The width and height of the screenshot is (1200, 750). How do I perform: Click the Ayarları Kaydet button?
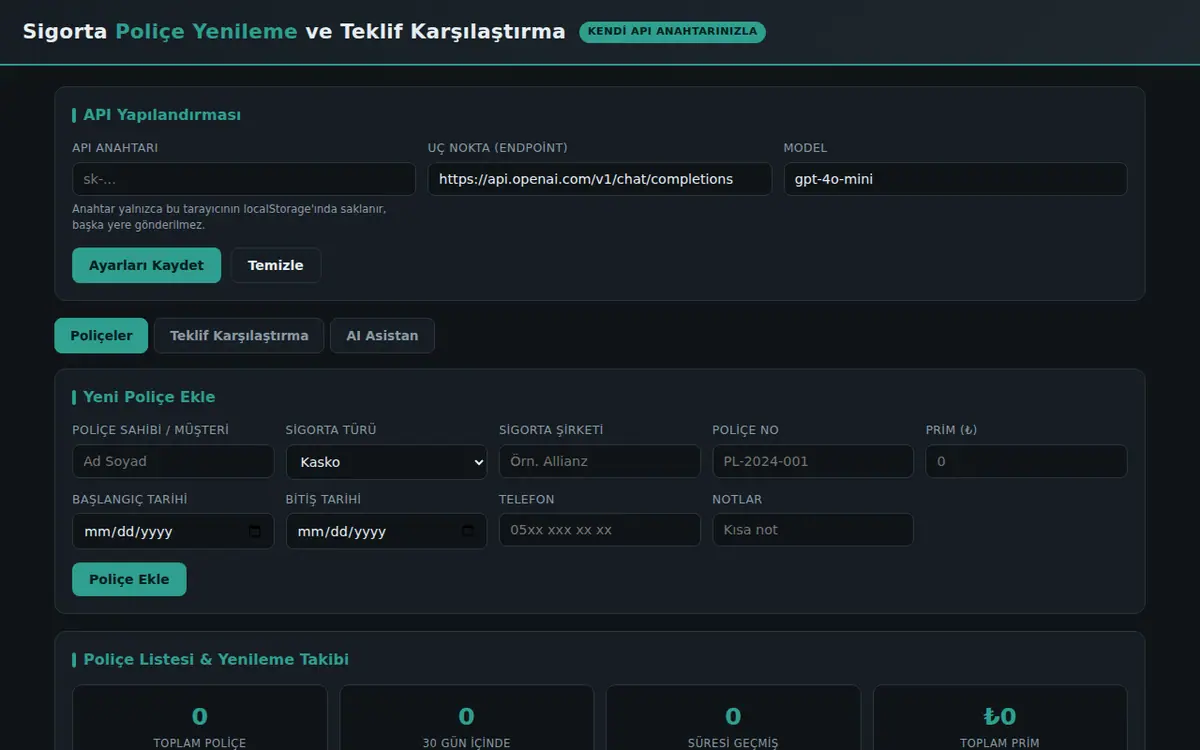[x=146, y=265]
